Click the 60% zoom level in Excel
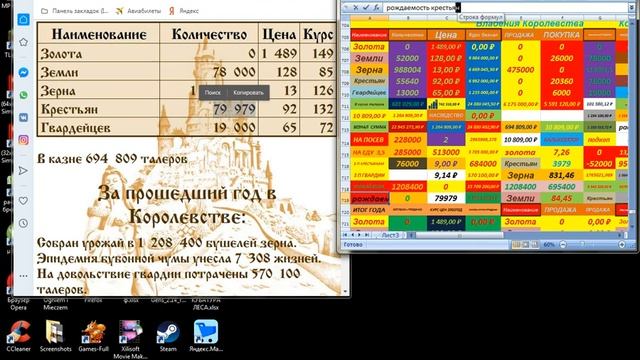The height and width of the screenshot is (360, 640). [549, 244]
